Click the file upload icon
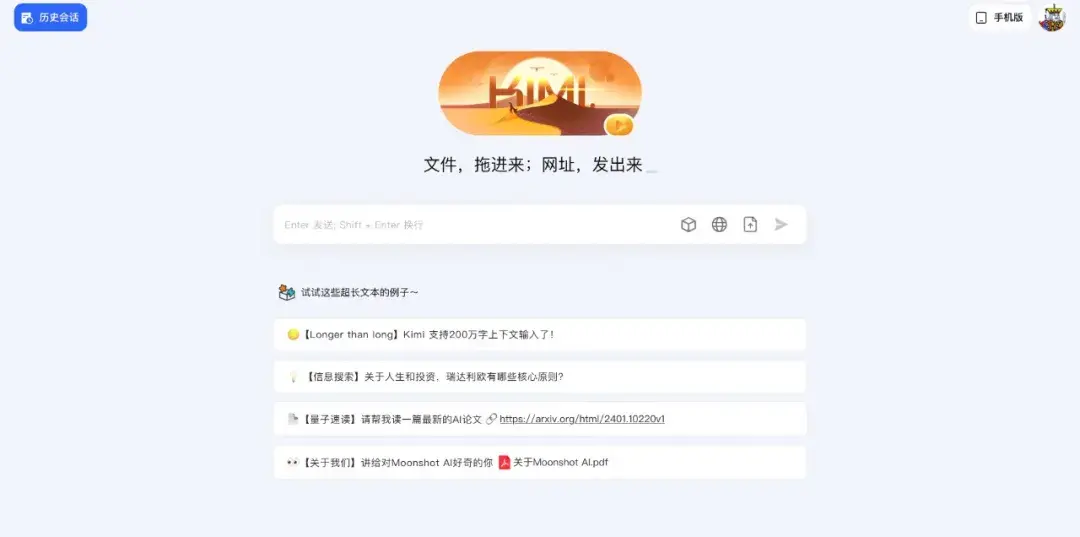 (x=750, y=224)
